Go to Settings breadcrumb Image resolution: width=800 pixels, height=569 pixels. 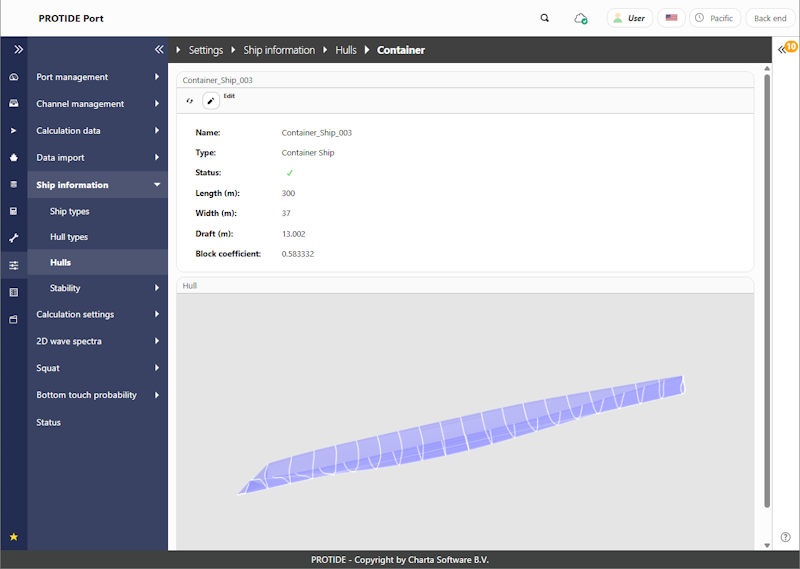pos(206,50)
